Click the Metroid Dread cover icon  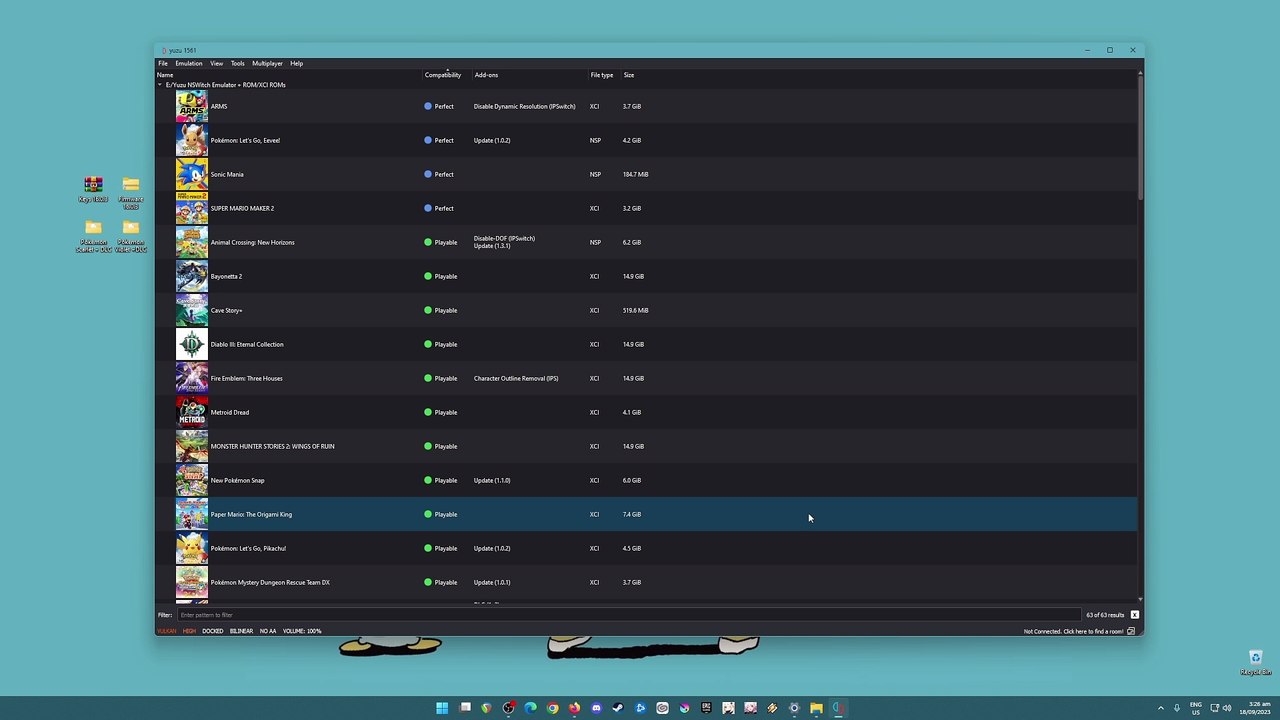(x=191, y=412)
